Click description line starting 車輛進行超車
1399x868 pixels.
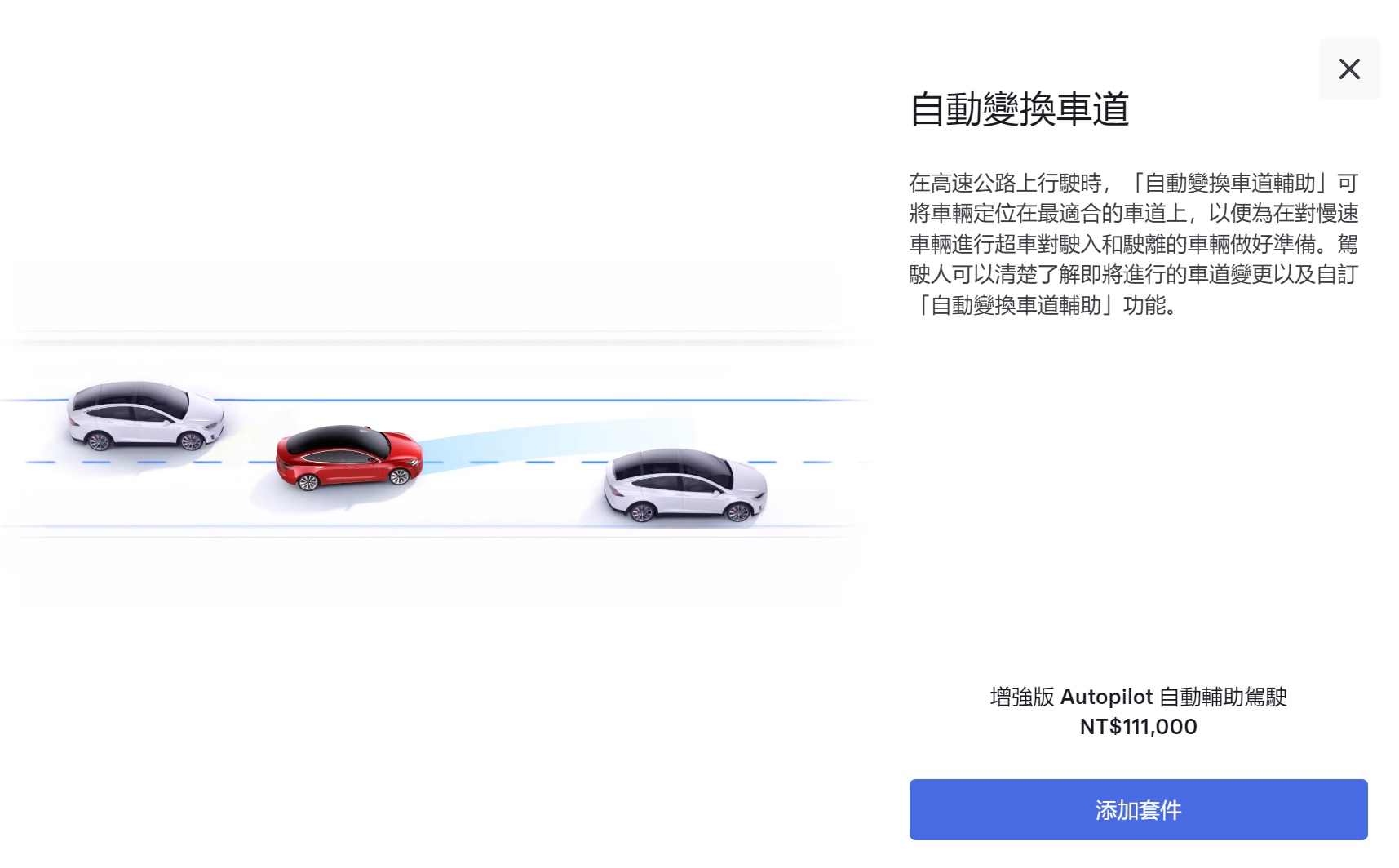(x=1134, y=244)
